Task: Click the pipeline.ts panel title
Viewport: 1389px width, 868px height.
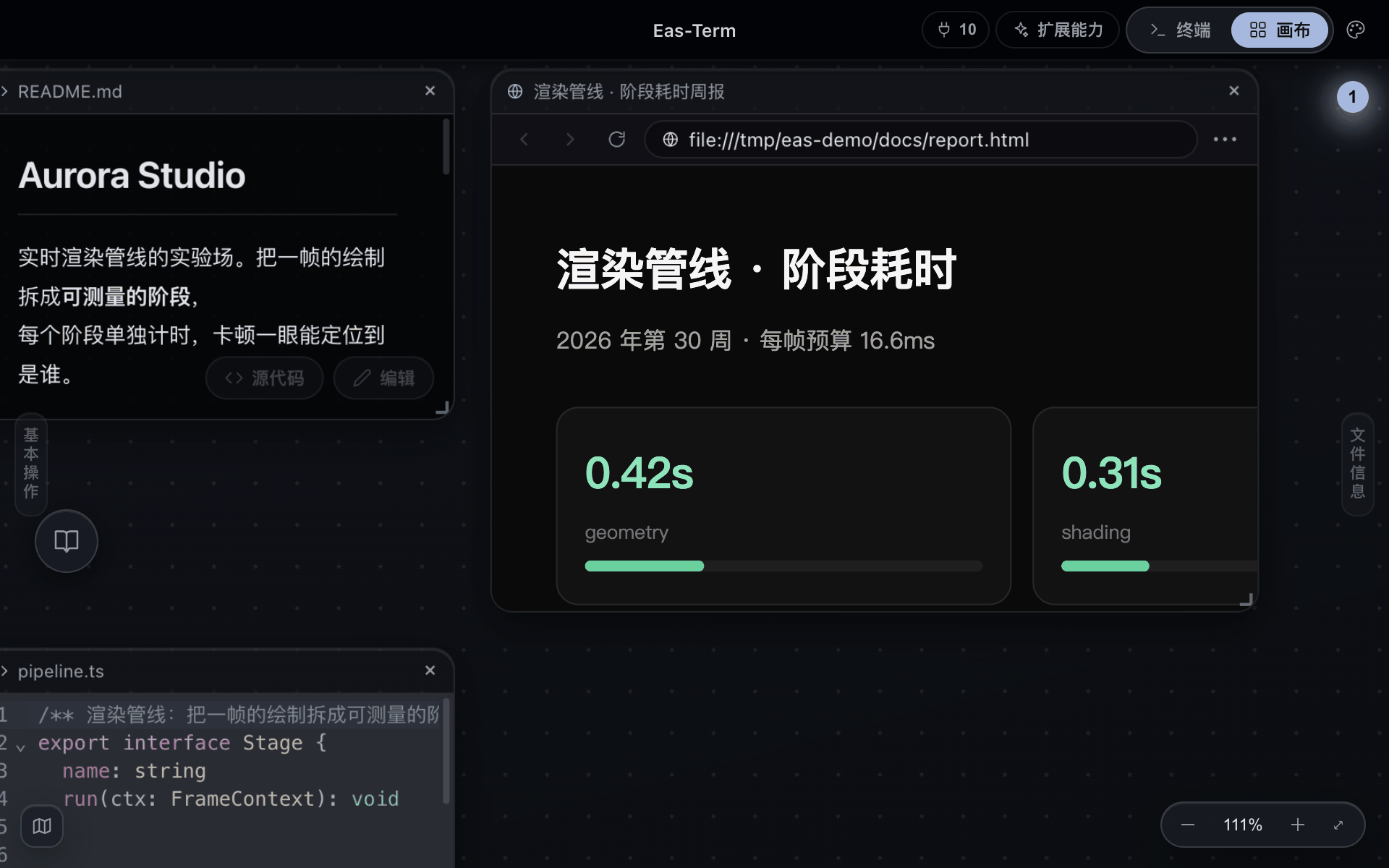Action: coord(61,671)
